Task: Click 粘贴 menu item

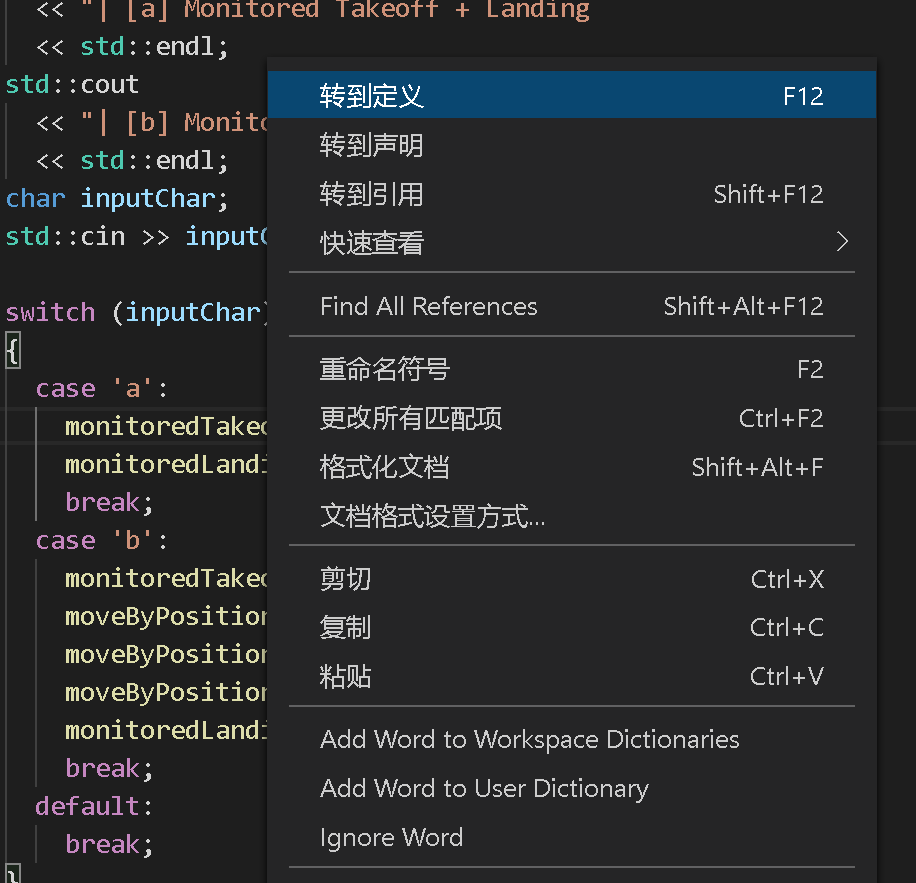Action: click(571, 677)
